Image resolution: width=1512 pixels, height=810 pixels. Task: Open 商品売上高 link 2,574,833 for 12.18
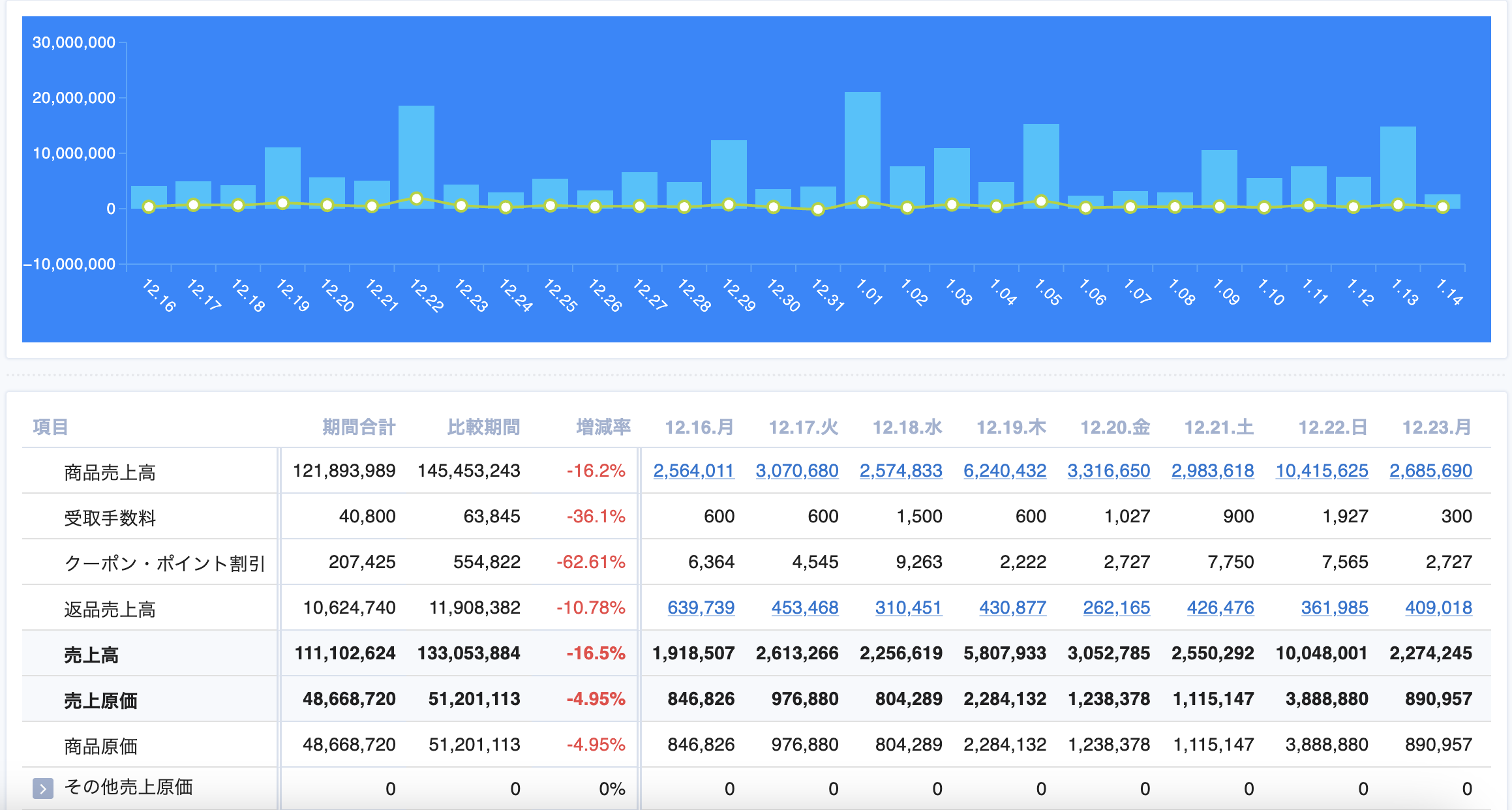pyautogui.click(x=901, y=471)
